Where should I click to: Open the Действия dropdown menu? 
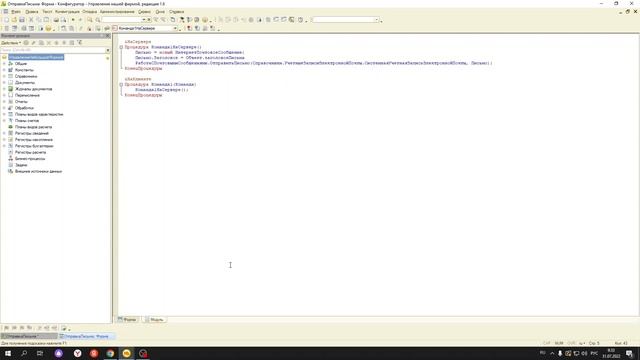pyautogui.click(x=11, y=43)
